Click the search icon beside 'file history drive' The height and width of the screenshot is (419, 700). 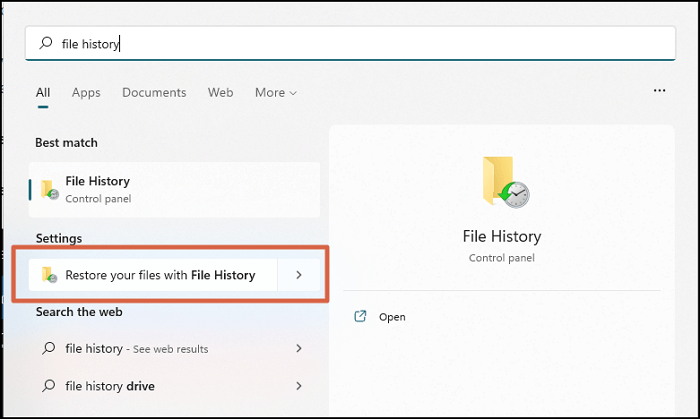click(x=48, y=386)
